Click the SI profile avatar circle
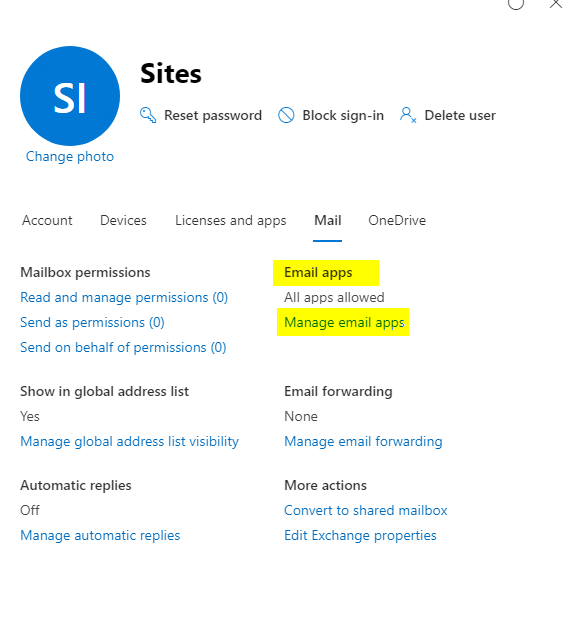Viewport: 569px width, 621px height. click(x=70, y=96)
